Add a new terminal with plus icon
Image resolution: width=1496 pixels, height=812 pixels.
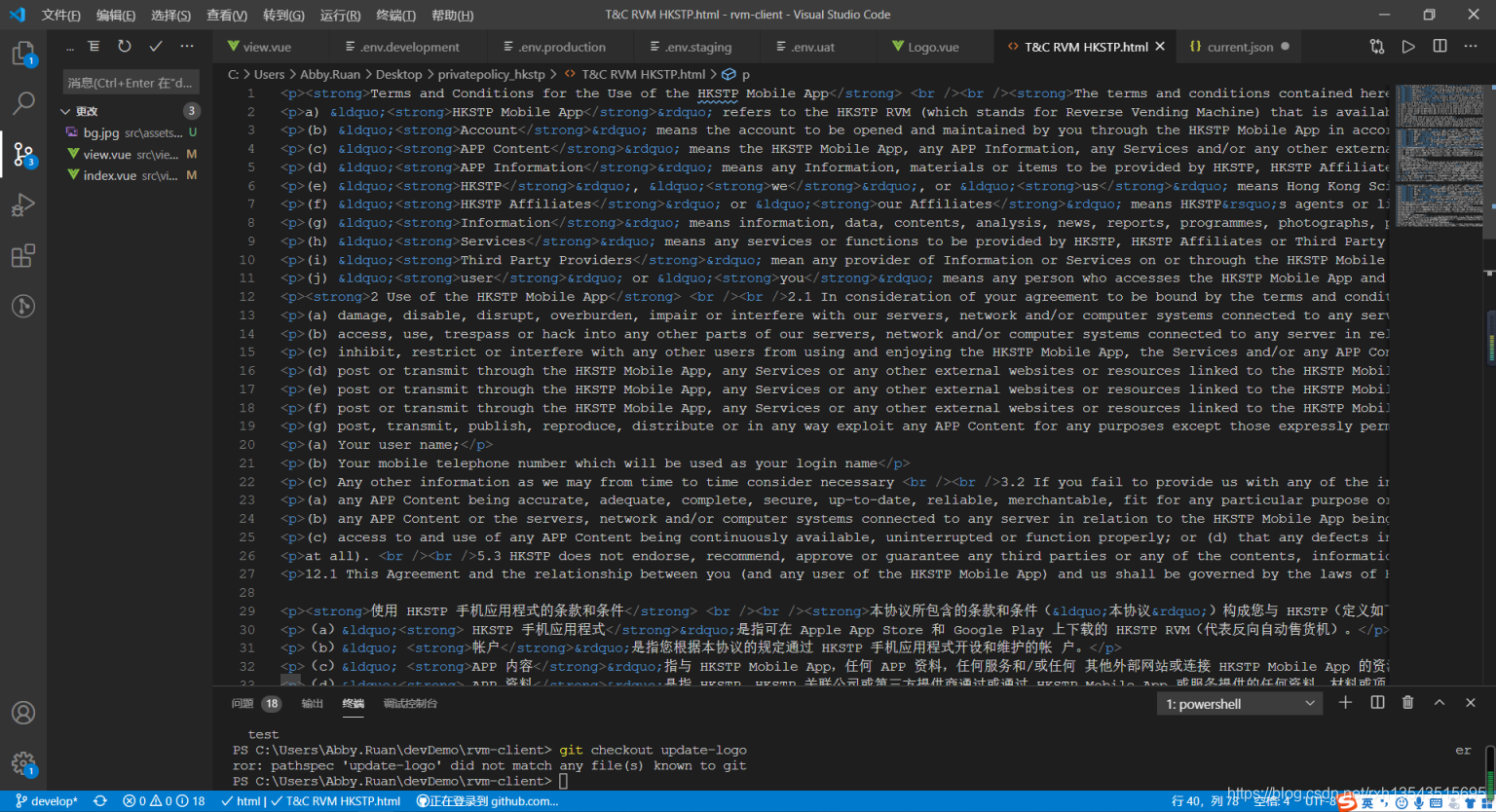[1345, 703]
